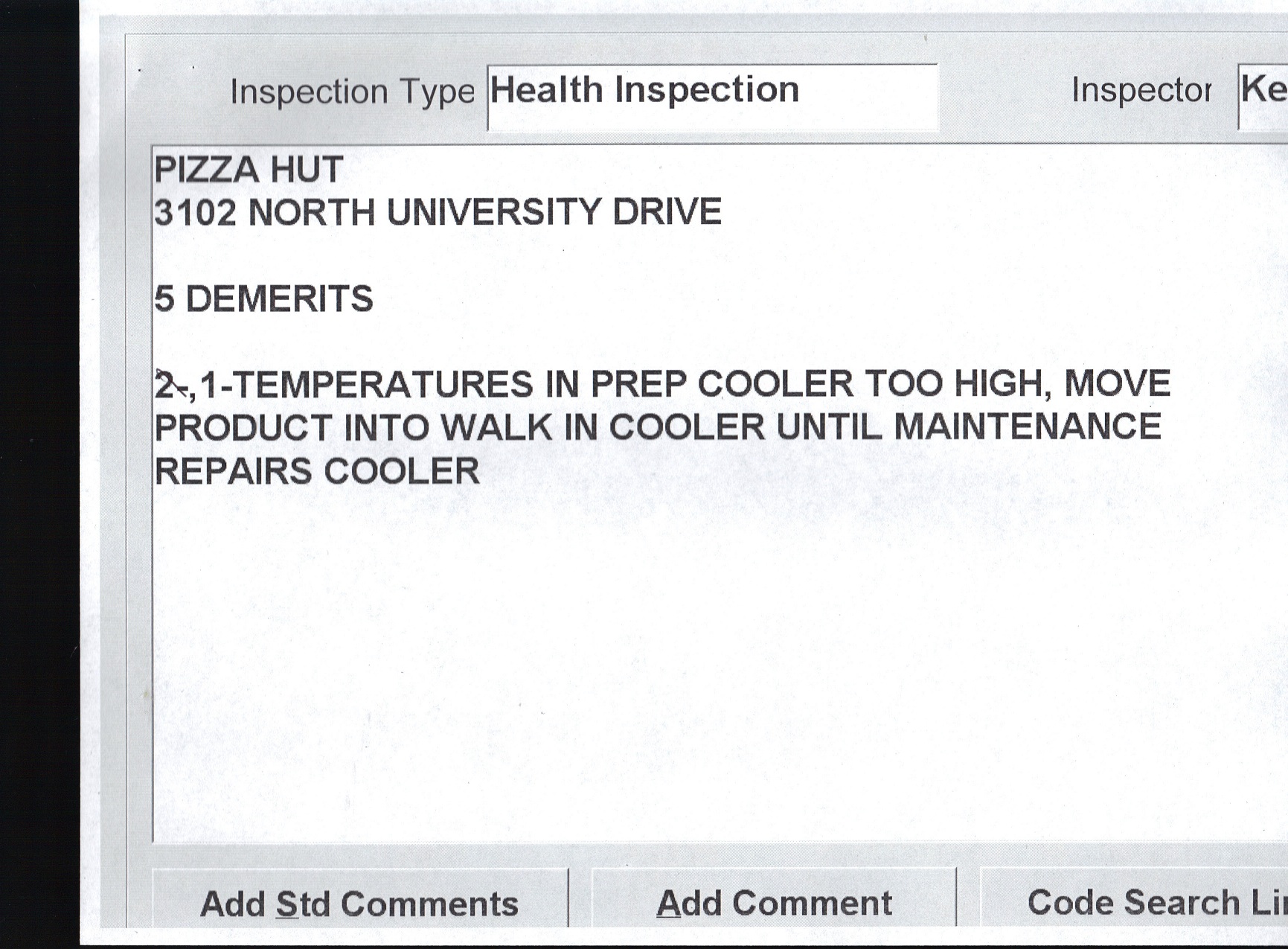This screenshot has width=1288, height=949.
Task: Open the Code Search button
Action: 1146,902
